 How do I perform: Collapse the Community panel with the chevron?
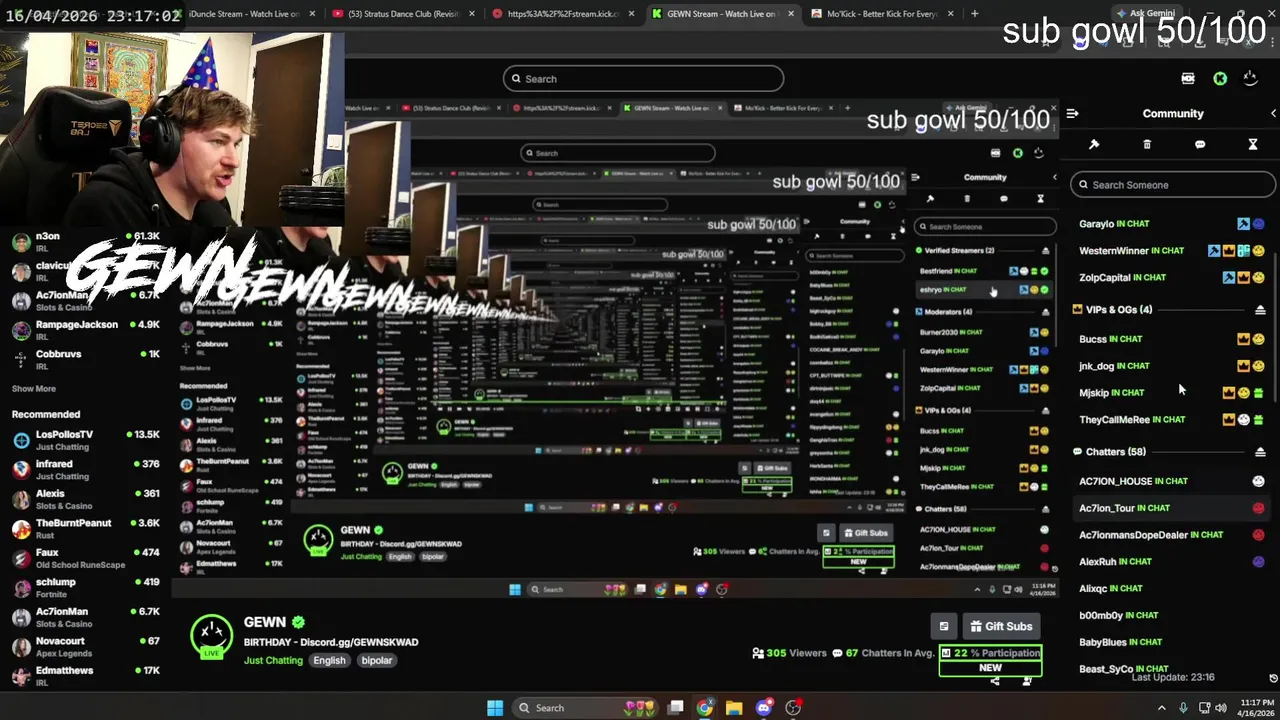pos(1273,113)
